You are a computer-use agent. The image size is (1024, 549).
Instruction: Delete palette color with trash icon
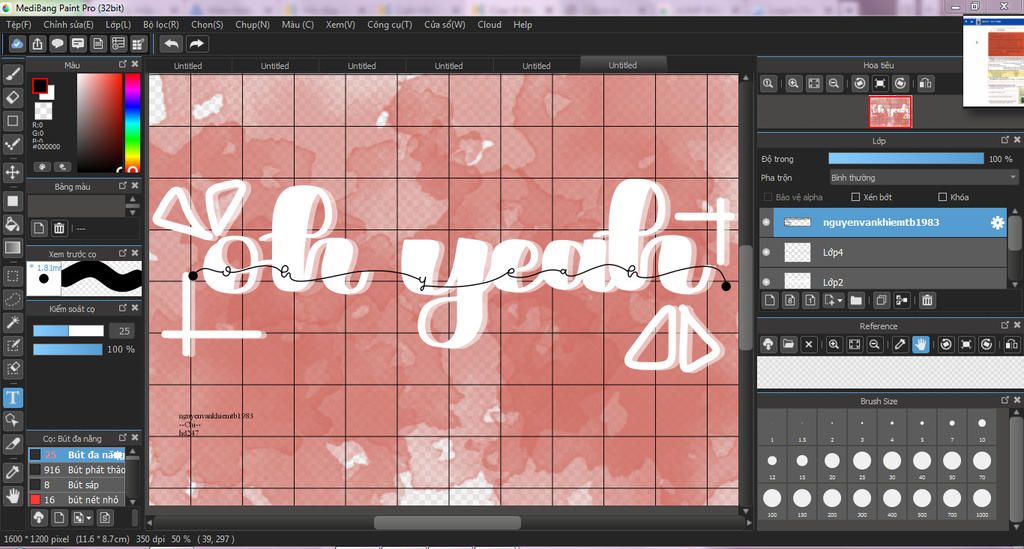pos(59,228)
